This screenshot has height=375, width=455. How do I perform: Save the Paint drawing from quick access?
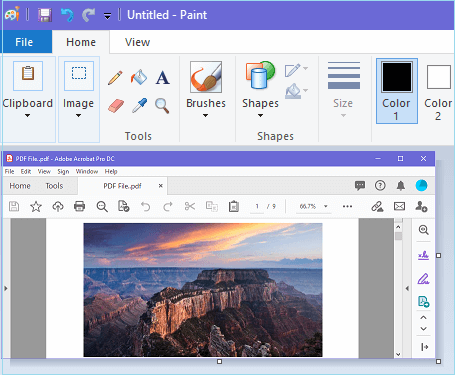click(x=45, y=15)
